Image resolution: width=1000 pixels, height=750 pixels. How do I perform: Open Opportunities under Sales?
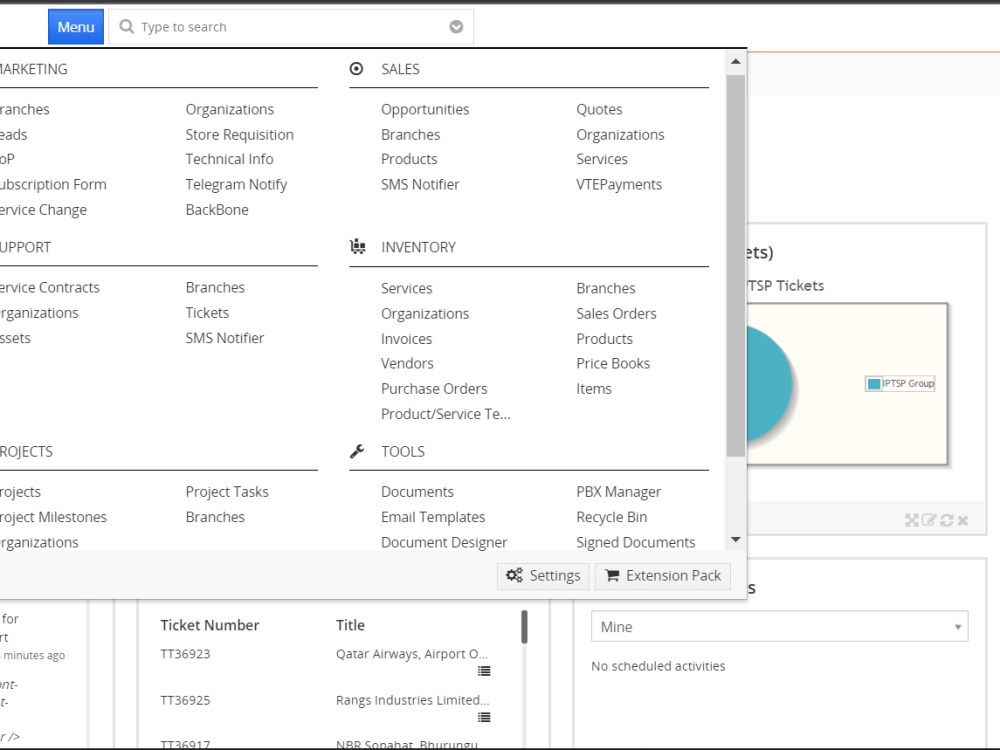point(425,109)
